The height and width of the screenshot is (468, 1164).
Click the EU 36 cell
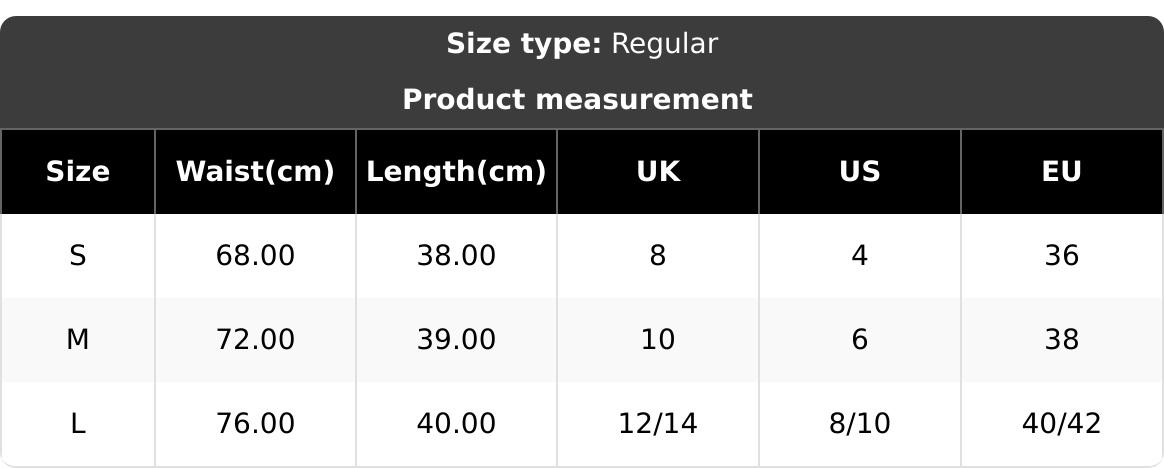click(1061, 256)
